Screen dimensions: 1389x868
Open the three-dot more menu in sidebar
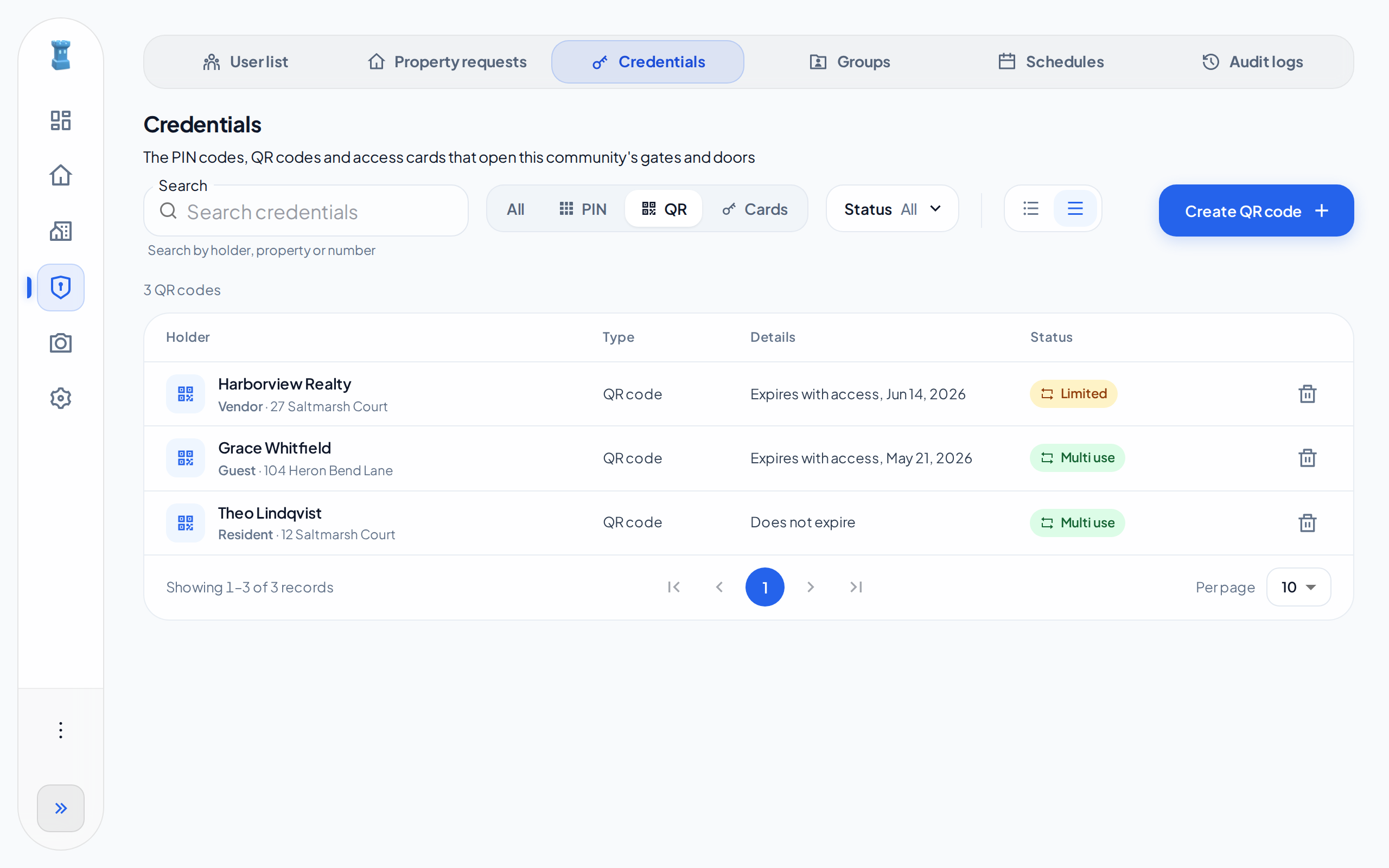tap(60, 730)
